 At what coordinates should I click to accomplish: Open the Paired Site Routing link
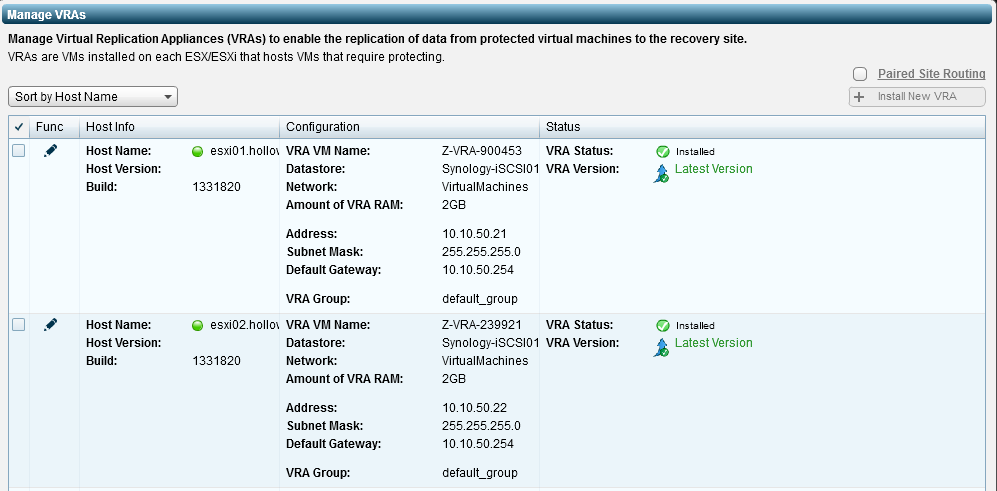point(931,74)
